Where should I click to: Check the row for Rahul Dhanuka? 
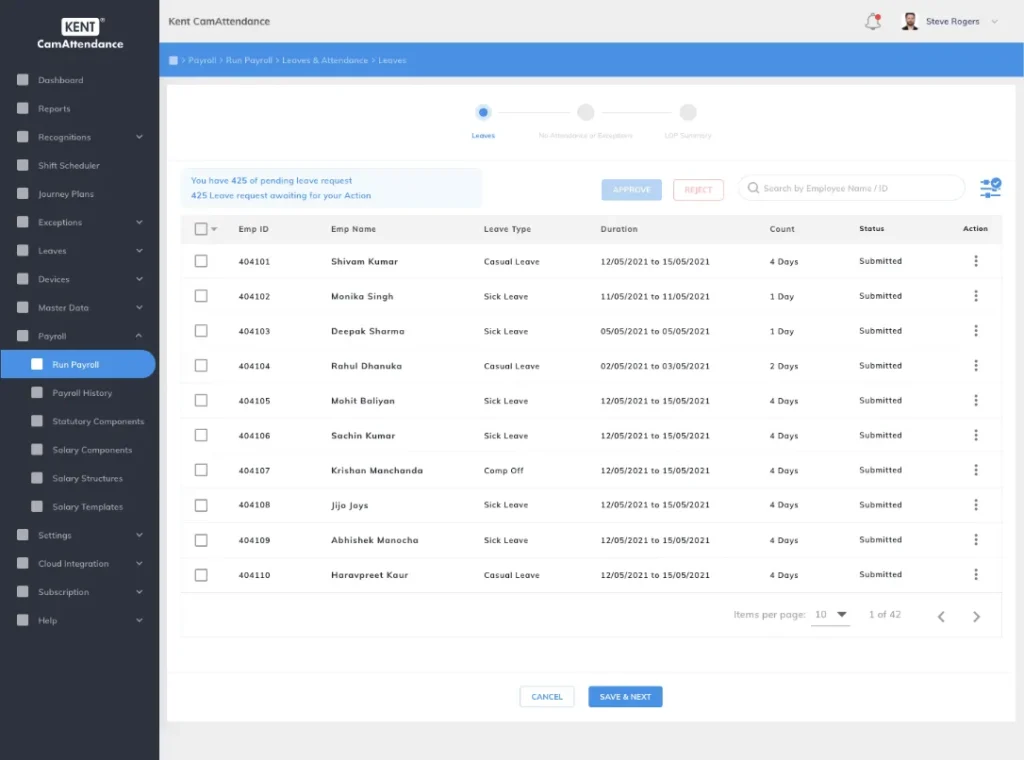coord(201,366)
